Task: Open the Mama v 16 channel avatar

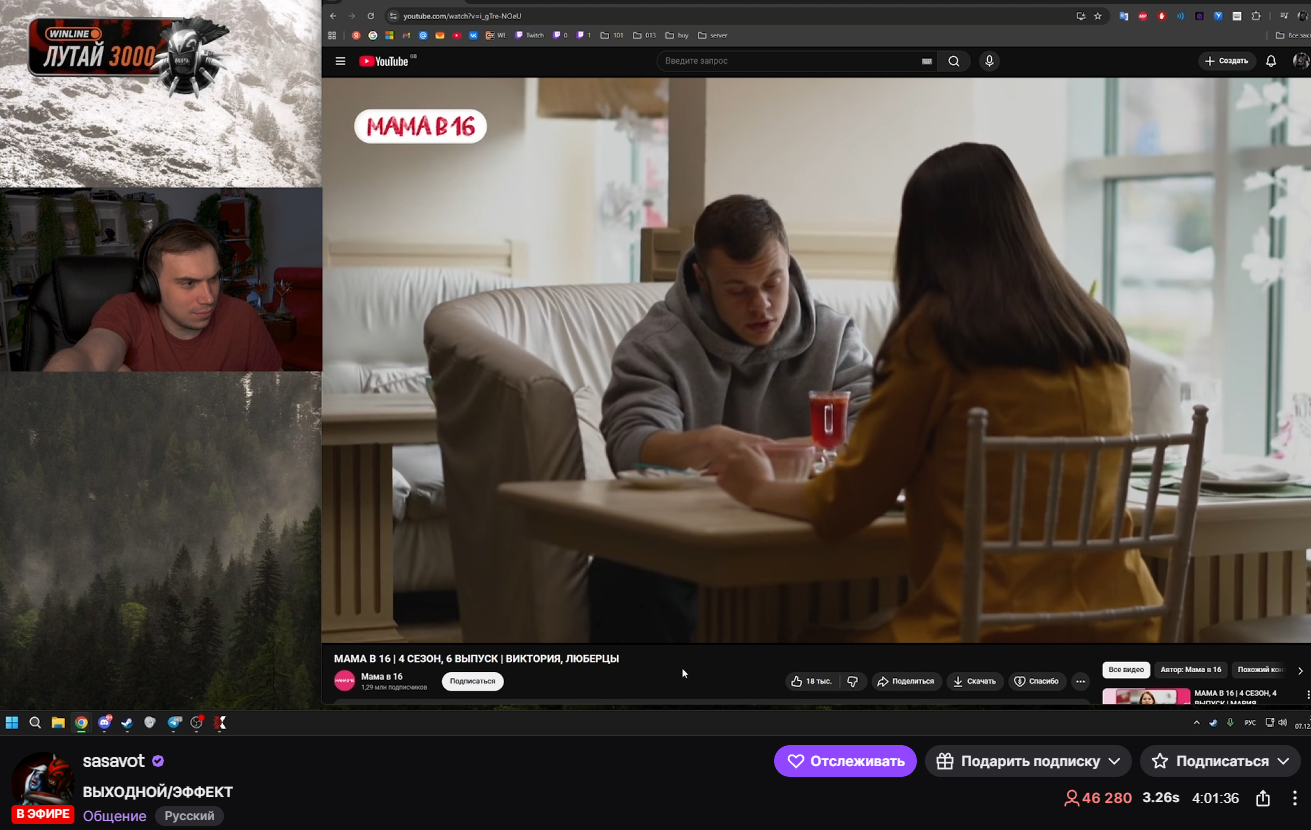Action: [x=344, y=681]
